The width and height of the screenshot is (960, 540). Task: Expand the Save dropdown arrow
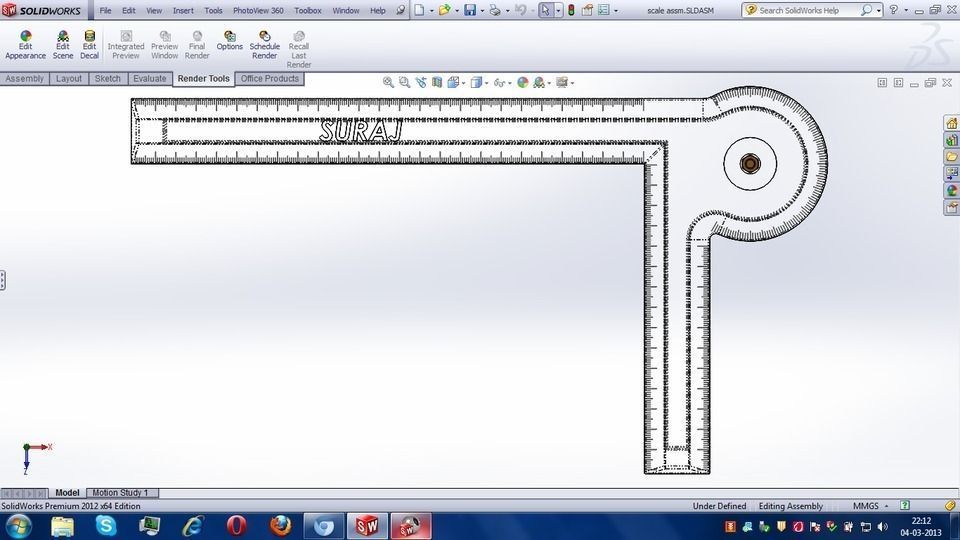click(x=482, y=10)
